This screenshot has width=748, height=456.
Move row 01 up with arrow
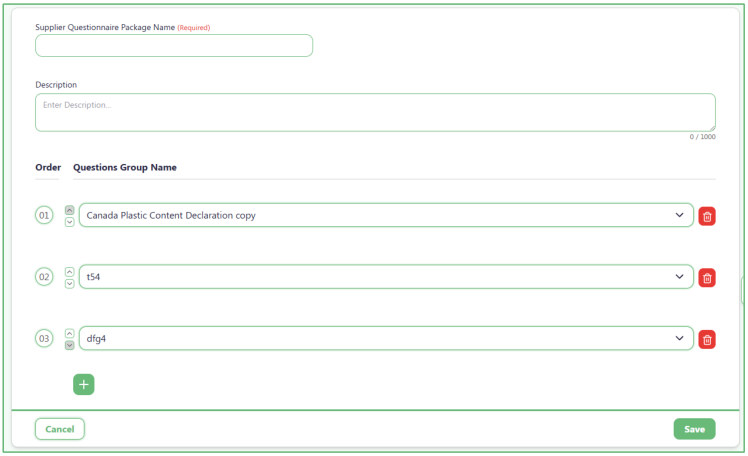pyautogui.click(x=69, y=210)
